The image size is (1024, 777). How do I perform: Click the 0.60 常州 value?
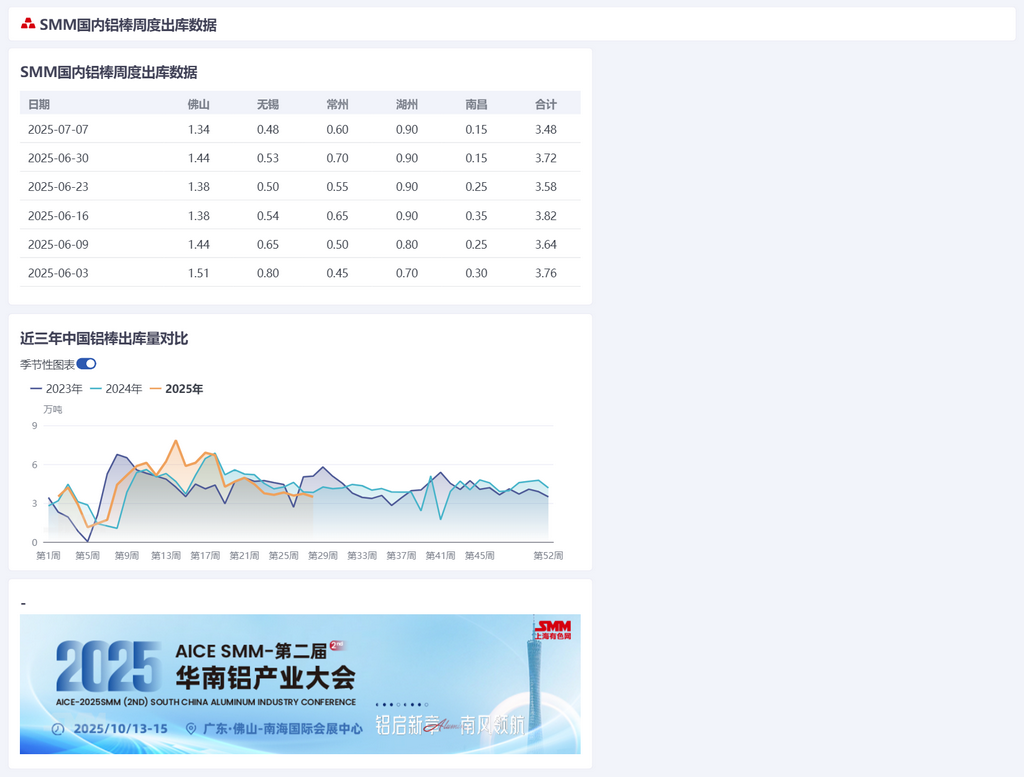pos(338,129)
